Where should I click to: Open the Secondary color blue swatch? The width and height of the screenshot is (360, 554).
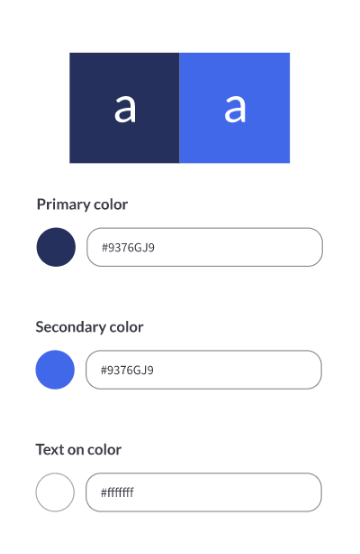pos(55,370)
